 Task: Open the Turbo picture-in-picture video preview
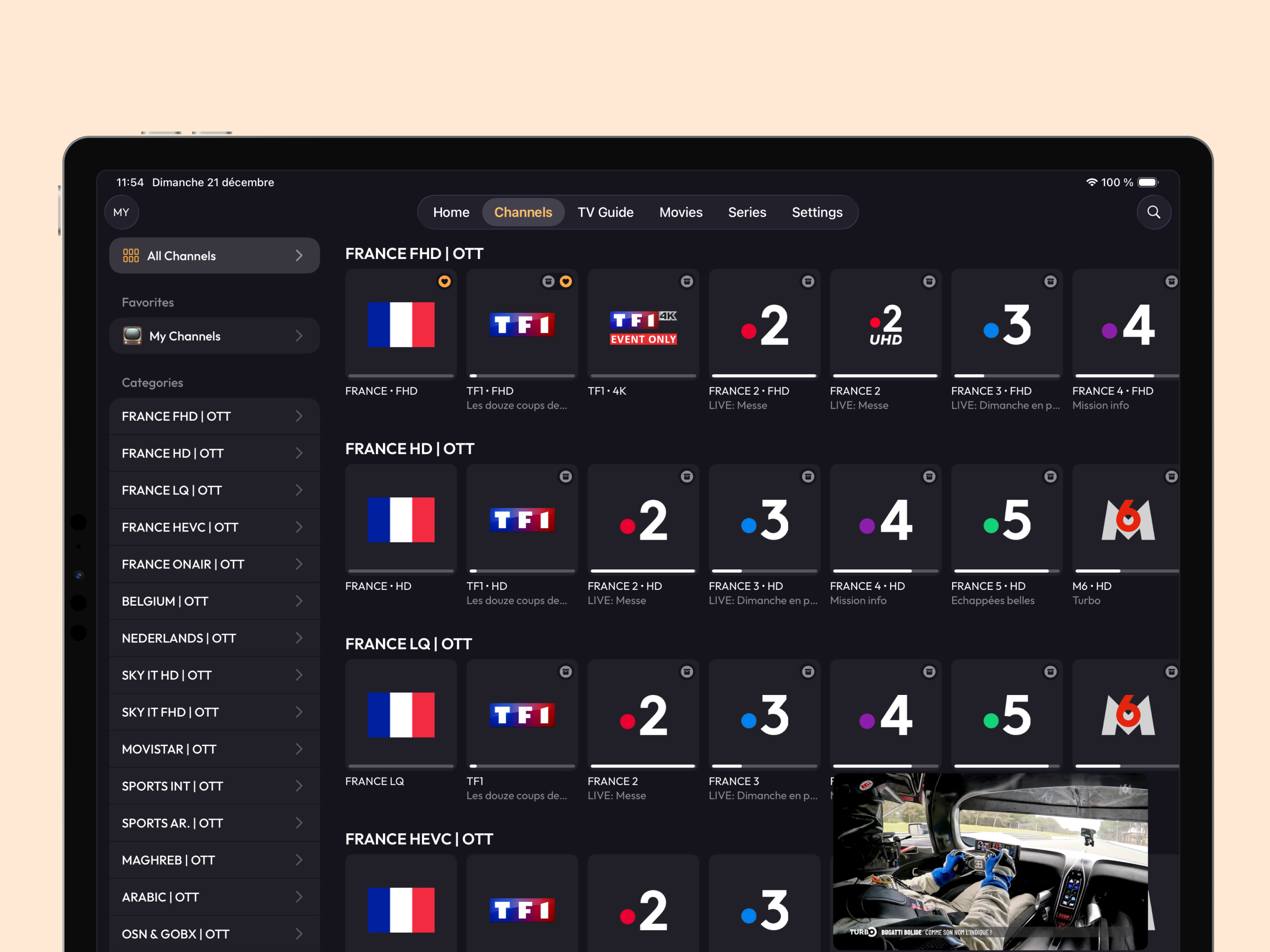pos(990,861)
